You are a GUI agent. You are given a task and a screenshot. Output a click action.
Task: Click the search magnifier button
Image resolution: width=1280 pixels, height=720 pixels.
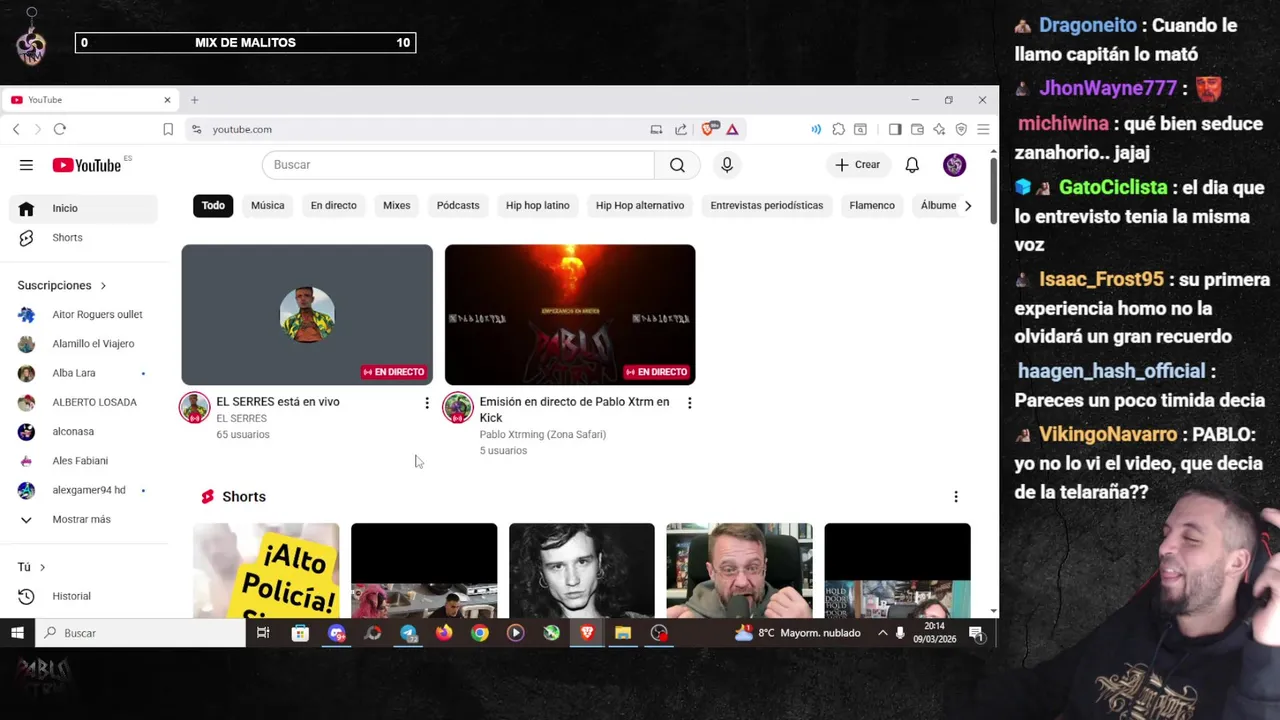(677, 165)
